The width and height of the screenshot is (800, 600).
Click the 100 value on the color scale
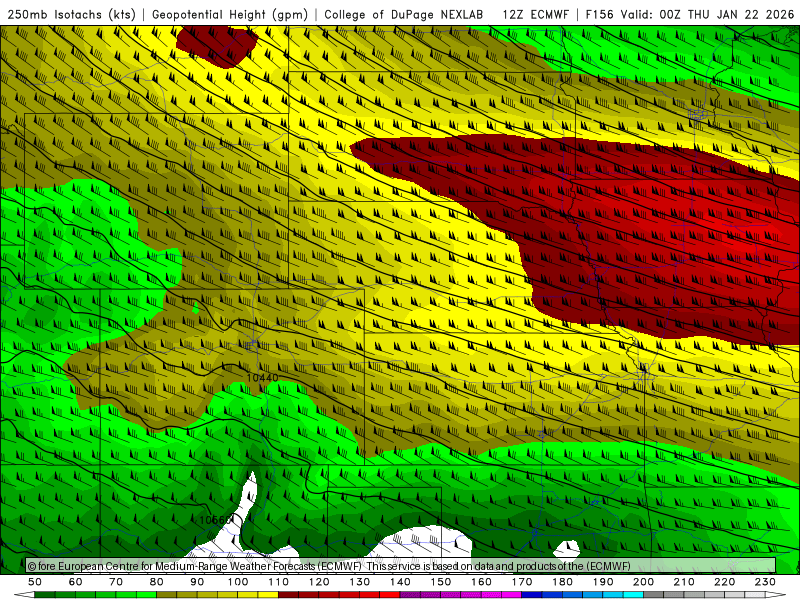(238, 582)
